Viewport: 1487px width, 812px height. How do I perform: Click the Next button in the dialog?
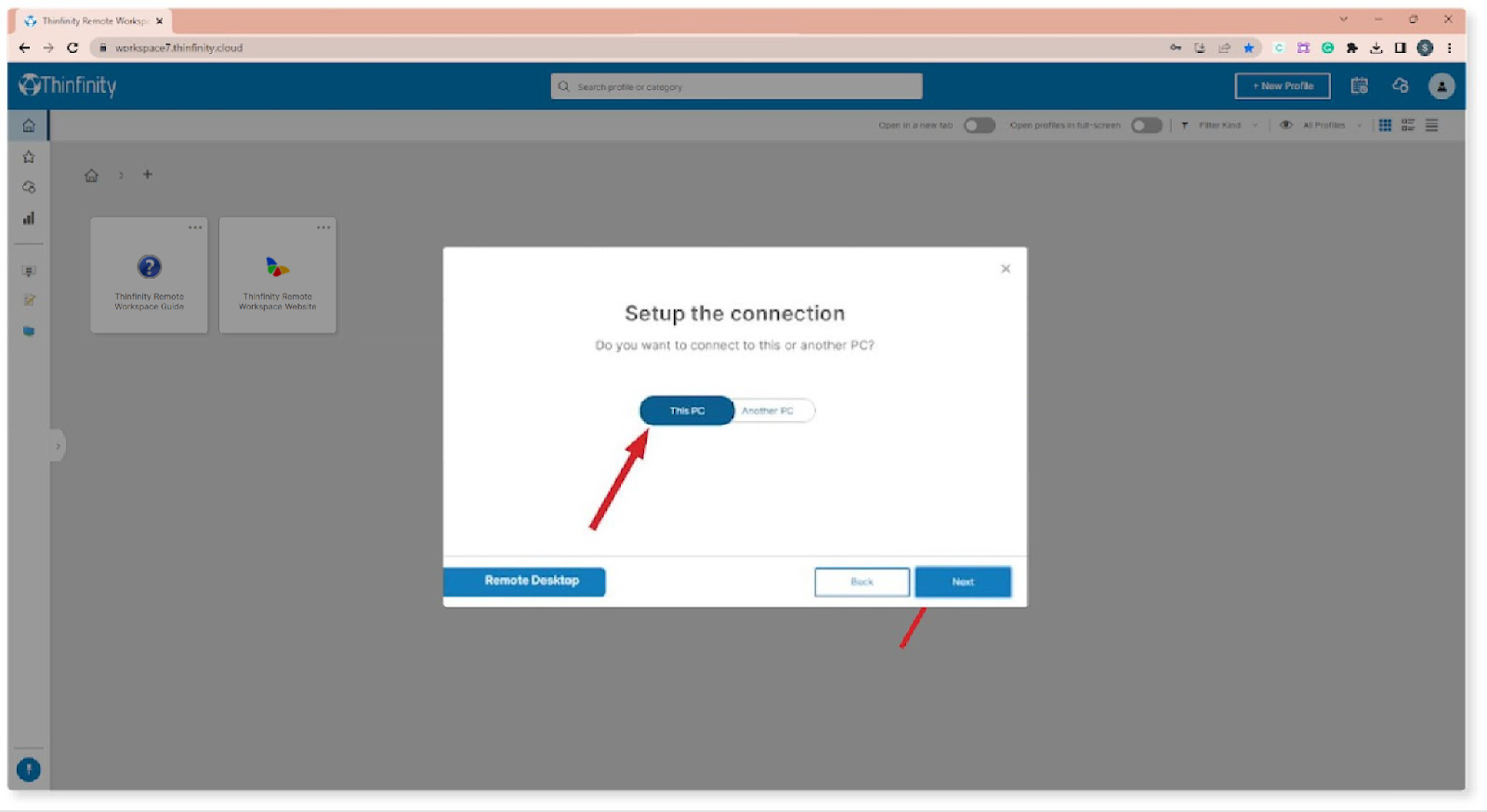tap(963, 582)
